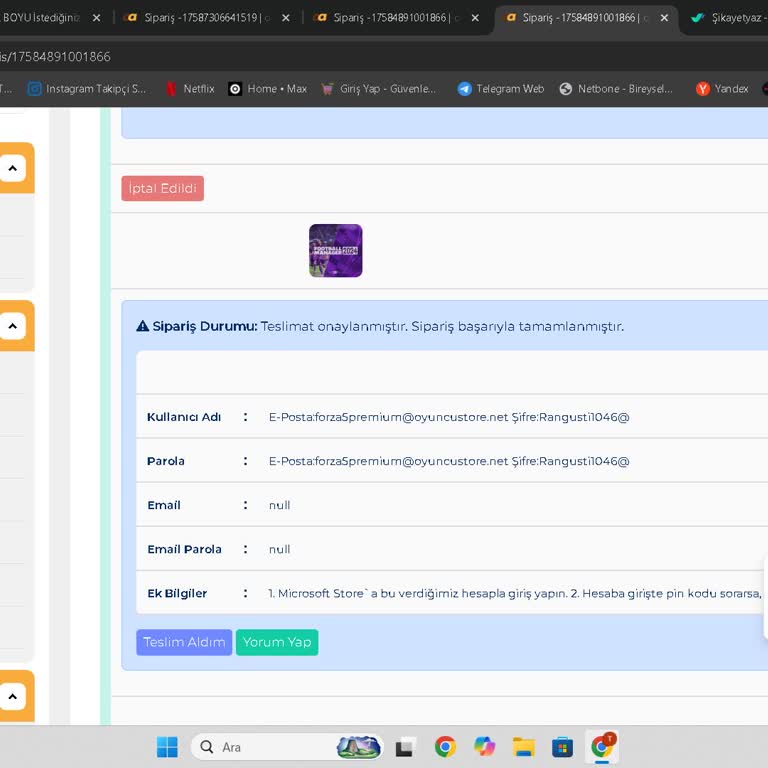Viewport: 768px width, 768px height.
Task: Open File Explorer from the taskbar
Action: coord(524,747)
